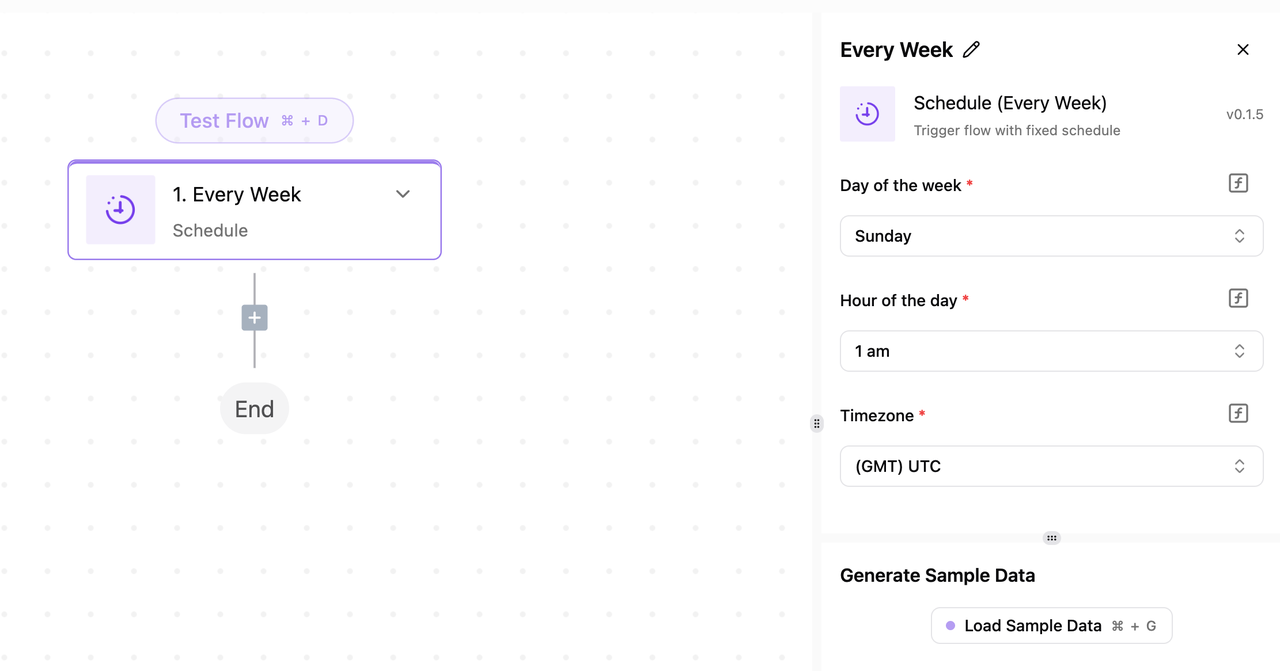Click the horizontal resize handle above Generate Sample Data

click(1051, 538)
